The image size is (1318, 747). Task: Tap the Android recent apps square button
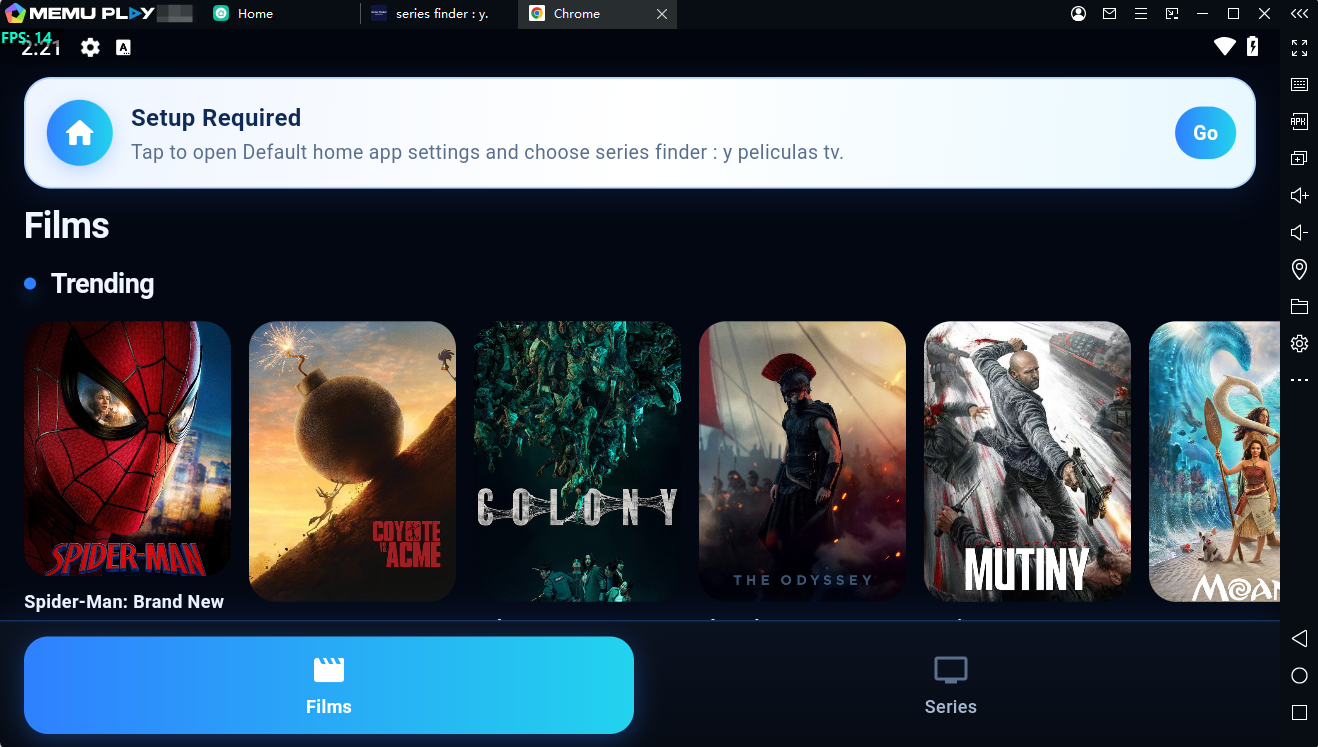click(1299, 712)
